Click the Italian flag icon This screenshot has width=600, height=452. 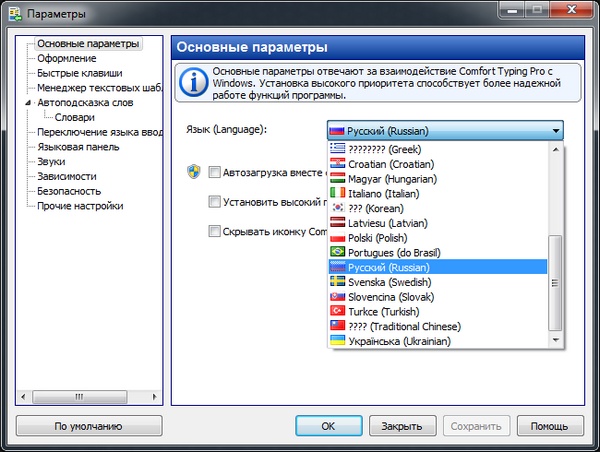(338, 192)
